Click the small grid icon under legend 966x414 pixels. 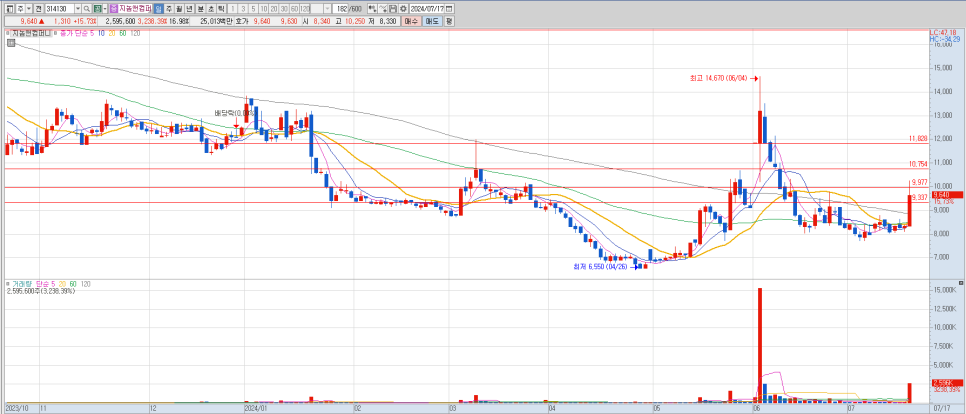coord(10,43)
